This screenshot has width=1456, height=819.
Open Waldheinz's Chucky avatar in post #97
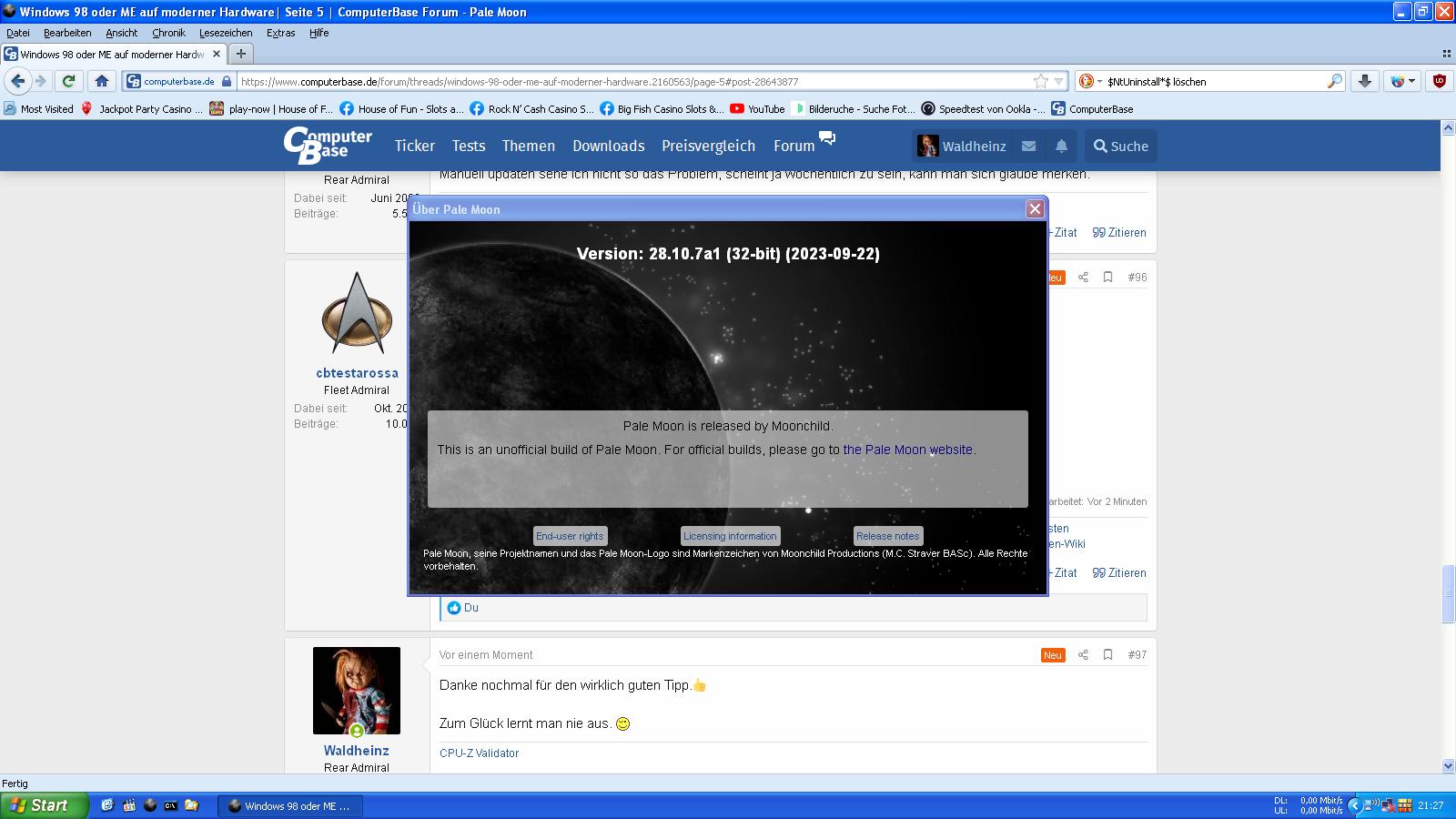[x=357, y=691]
